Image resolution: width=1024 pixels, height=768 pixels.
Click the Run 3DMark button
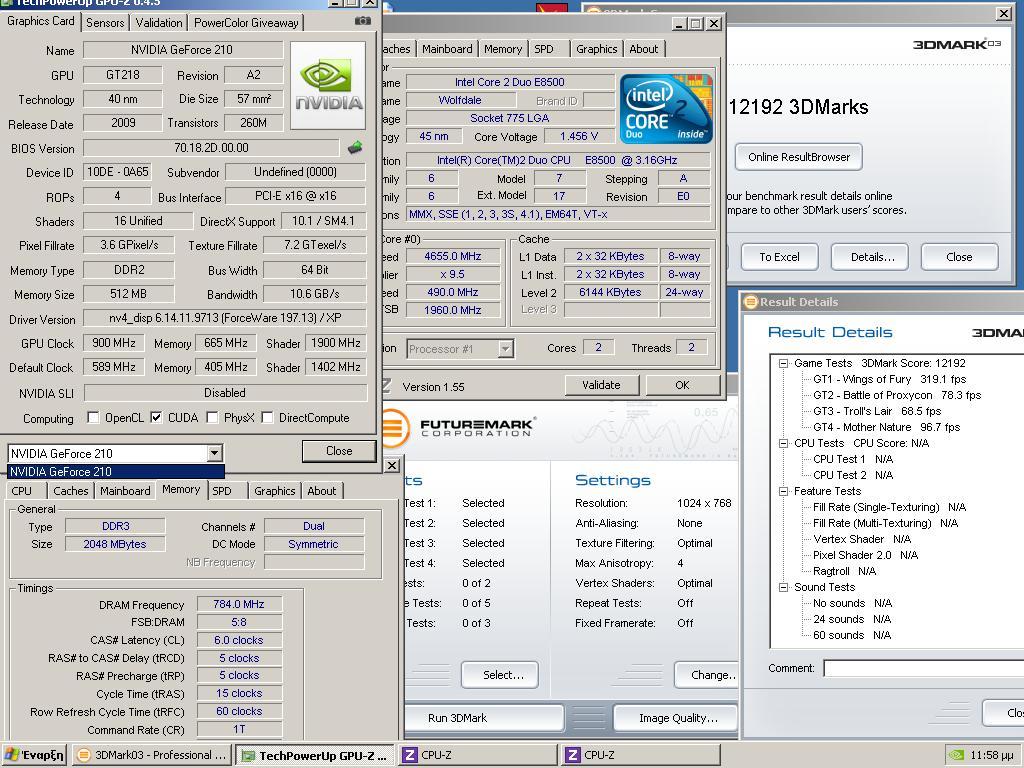pyautogui.click(x=483, y=718)
